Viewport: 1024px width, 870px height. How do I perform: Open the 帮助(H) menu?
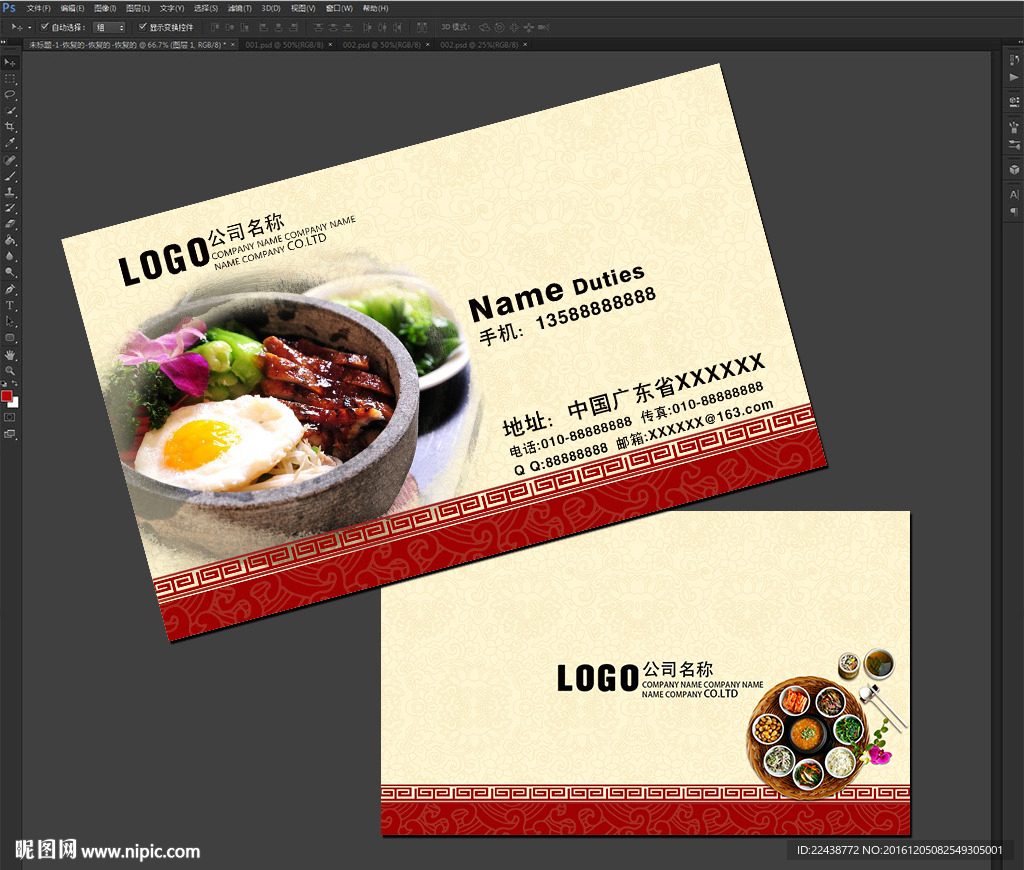click(376, 8)
